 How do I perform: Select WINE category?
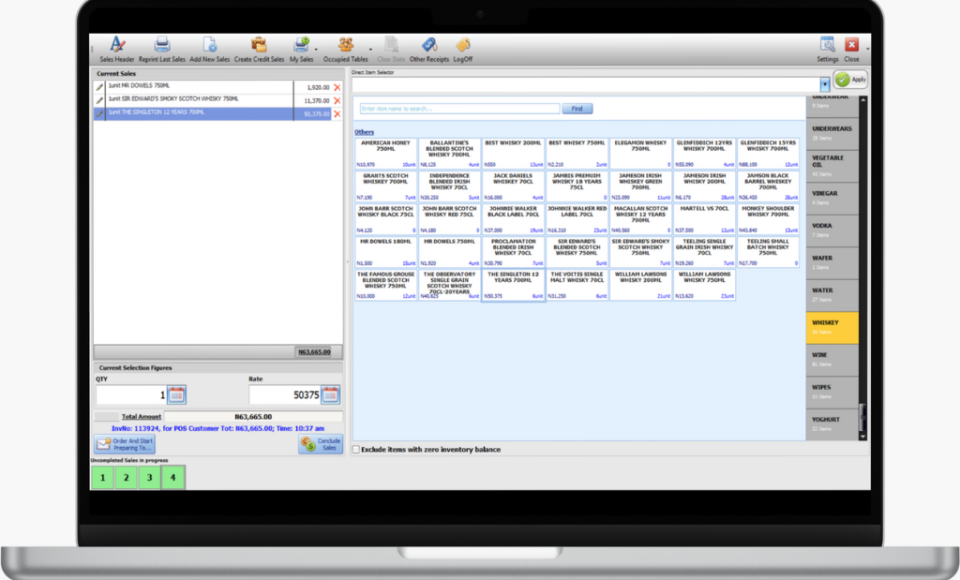pos(832,360)
